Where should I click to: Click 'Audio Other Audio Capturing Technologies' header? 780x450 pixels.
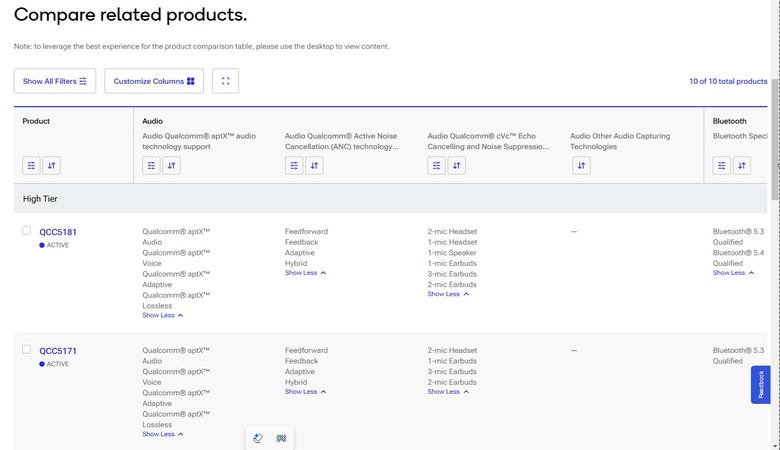tap(620, 141)
